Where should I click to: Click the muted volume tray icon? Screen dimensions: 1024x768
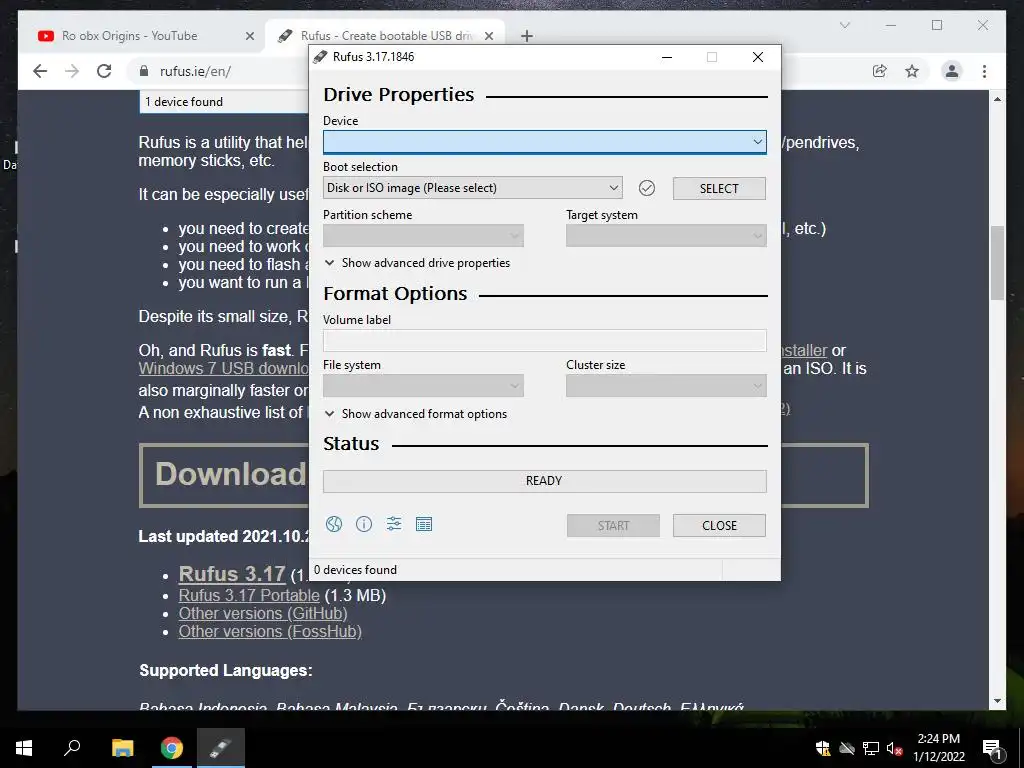[894, 748]
